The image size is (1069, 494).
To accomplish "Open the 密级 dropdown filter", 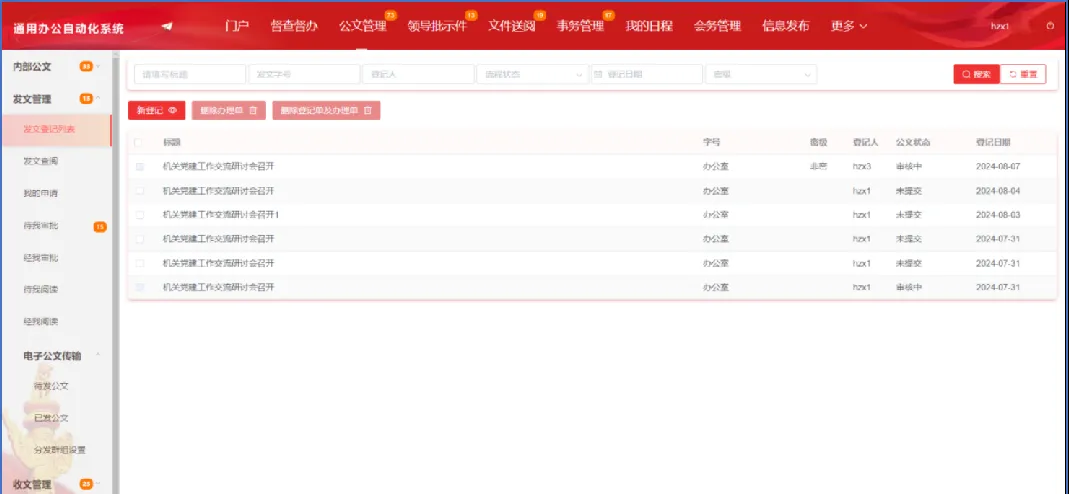I will click(761, 74).
